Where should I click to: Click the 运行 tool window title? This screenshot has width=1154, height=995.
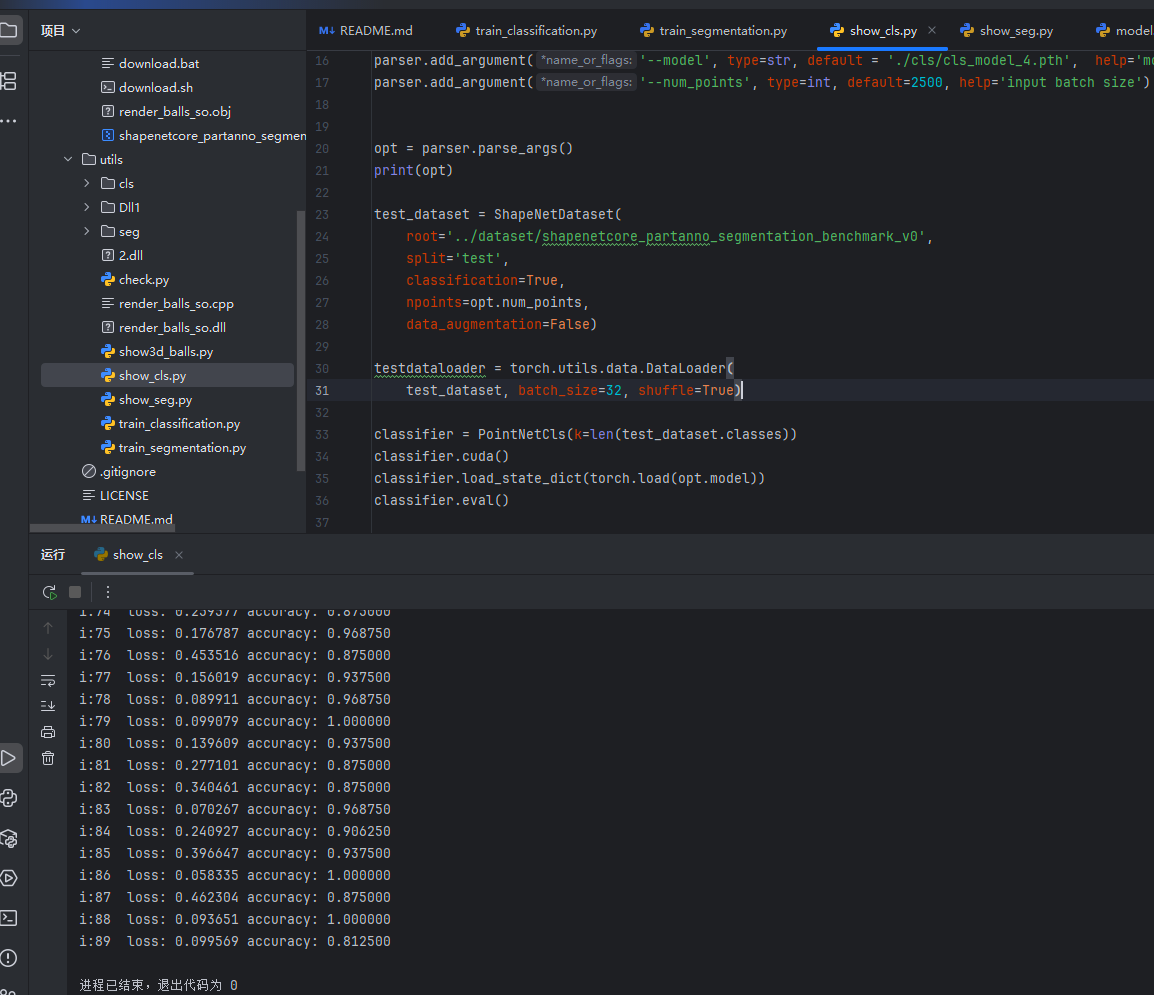[x=53, y=555]
